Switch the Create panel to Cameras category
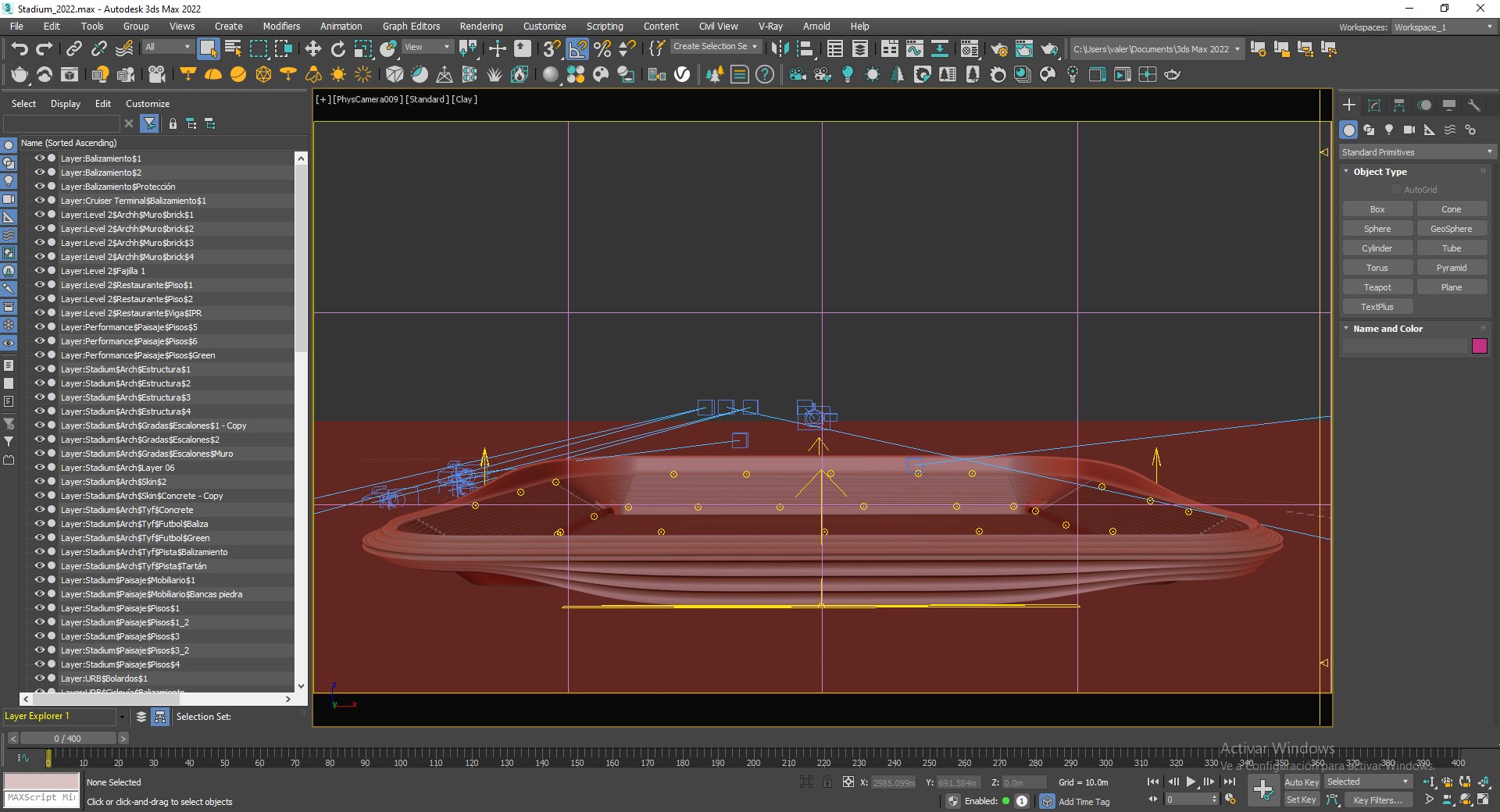The image size is (1500, 812). coord(1409,130)
